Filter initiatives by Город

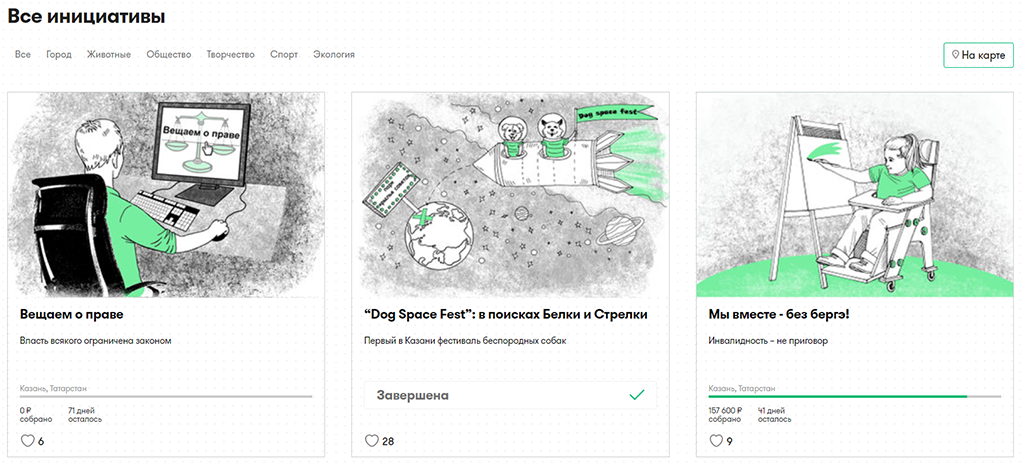59,54
